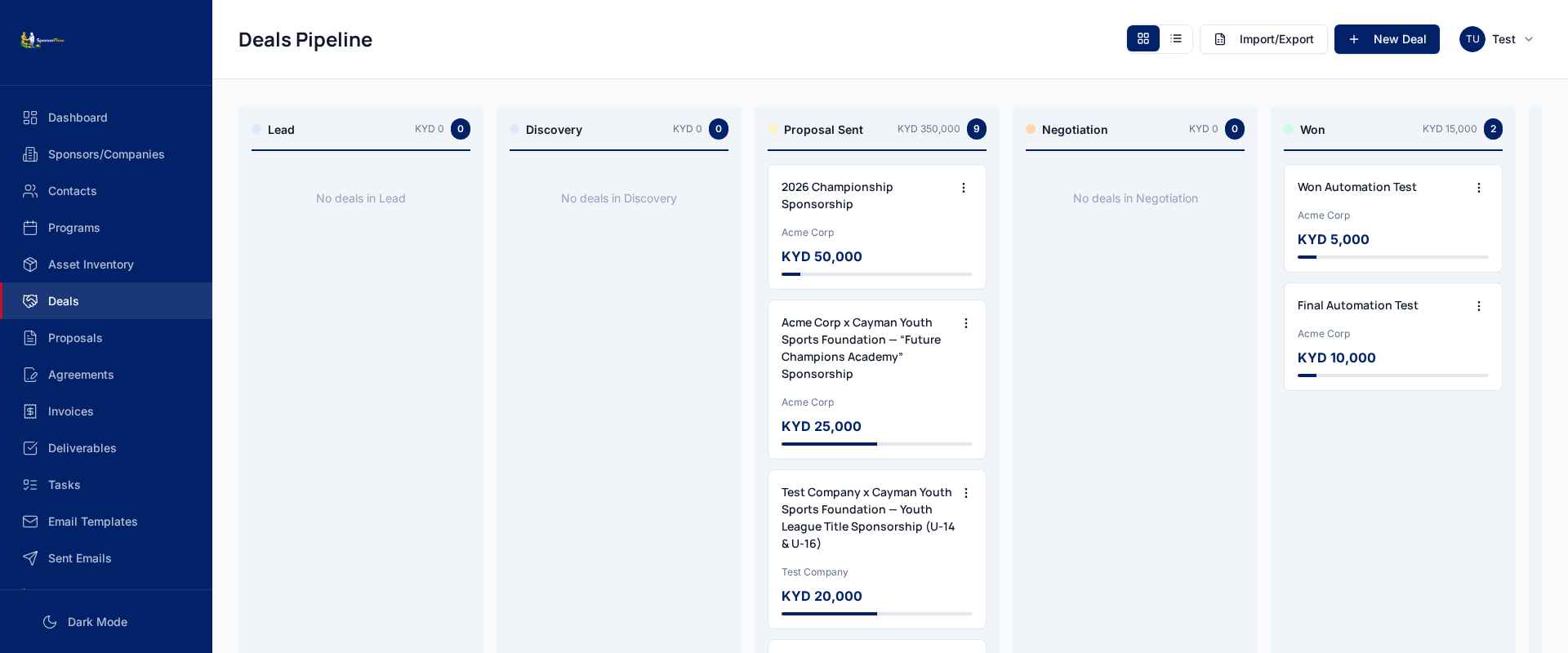Click the TU user avatar

click(x=1472, y=39)
